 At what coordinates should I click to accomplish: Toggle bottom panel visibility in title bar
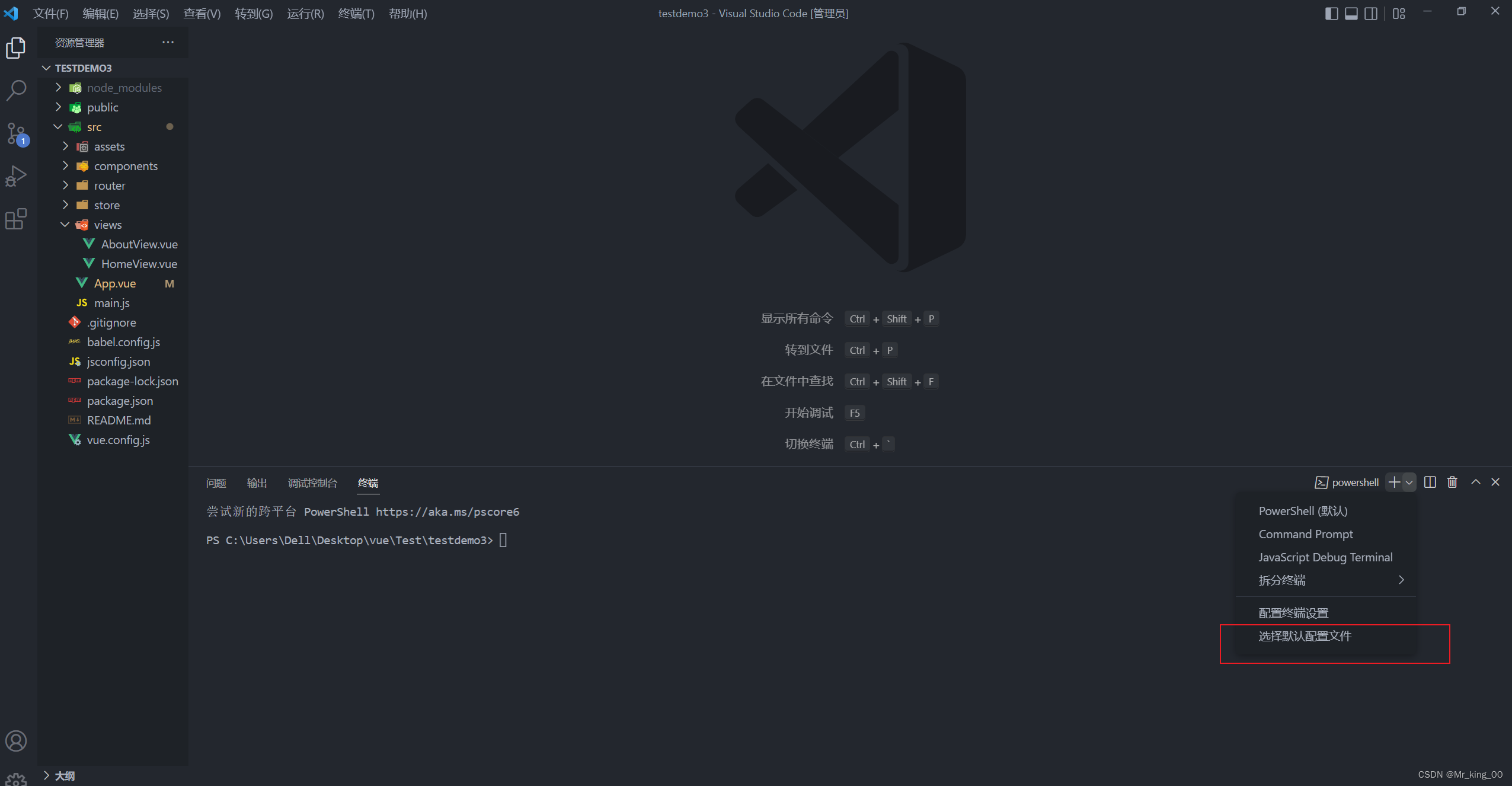tap(1351, 13)
